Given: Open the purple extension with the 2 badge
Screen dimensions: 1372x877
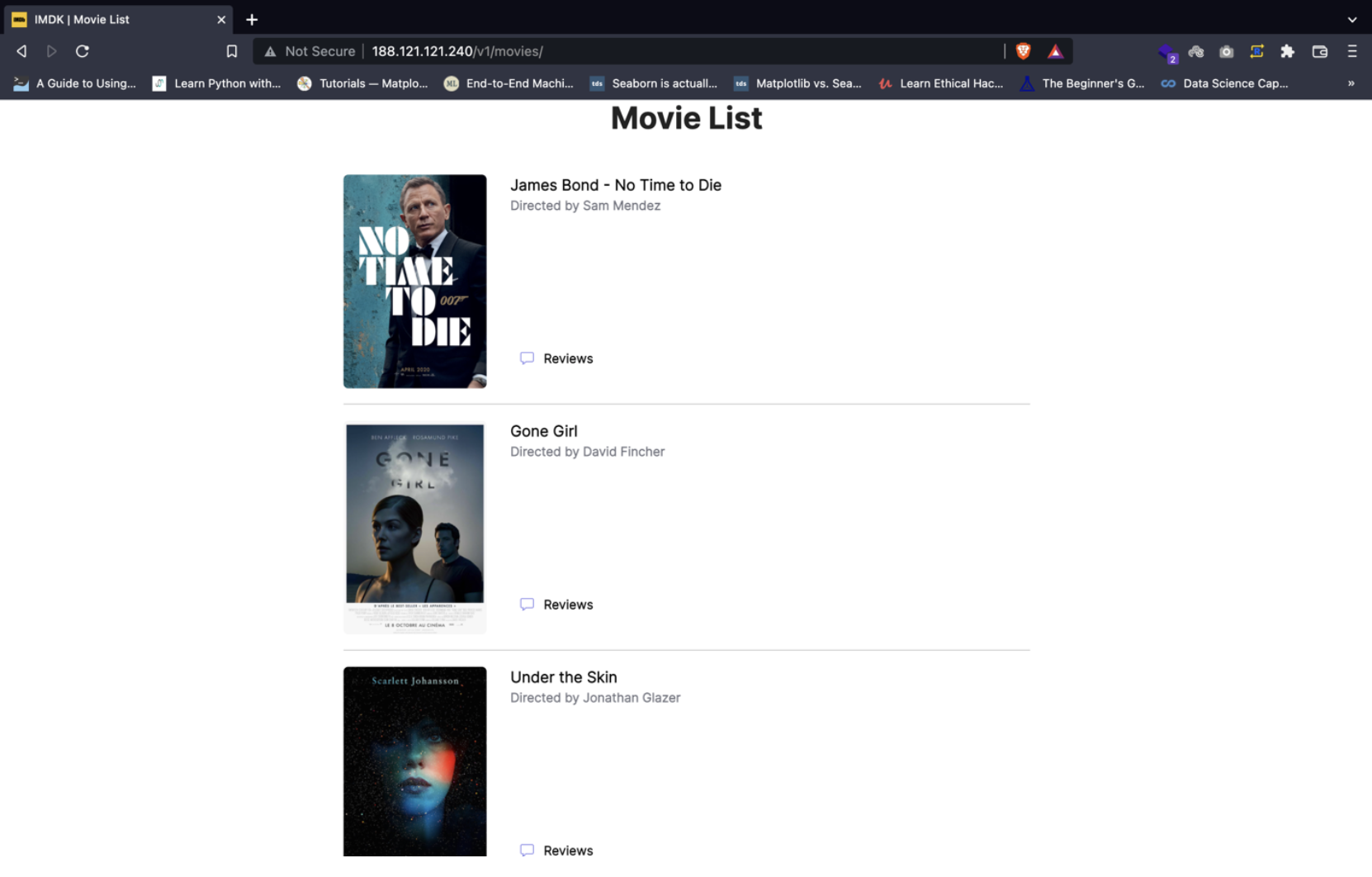Looking at the screenshot, I should (1167, 53).
